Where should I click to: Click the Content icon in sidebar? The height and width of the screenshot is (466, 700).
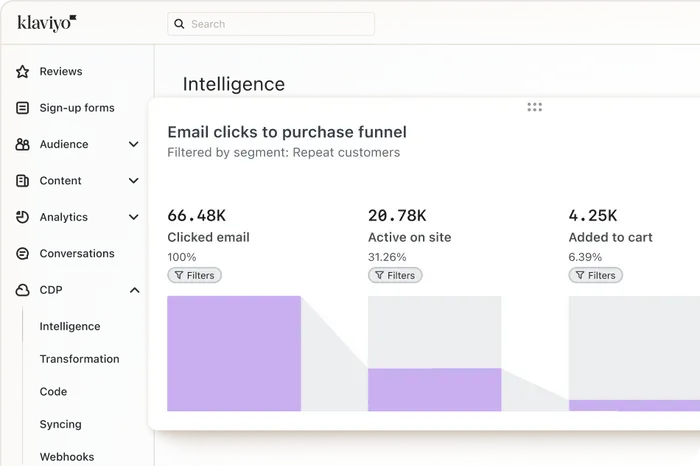tap(23, 181)
